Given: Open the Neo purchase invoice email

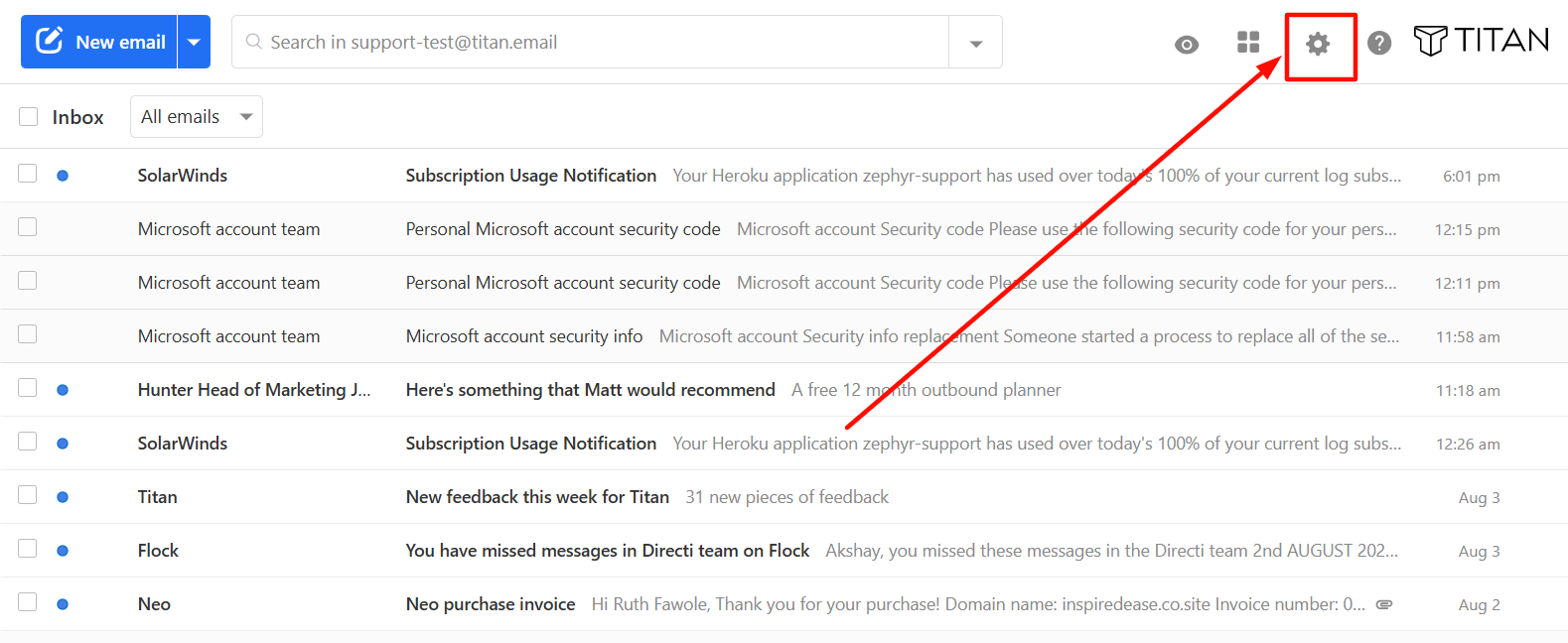Looking at the screenshot, I should 784,604.
